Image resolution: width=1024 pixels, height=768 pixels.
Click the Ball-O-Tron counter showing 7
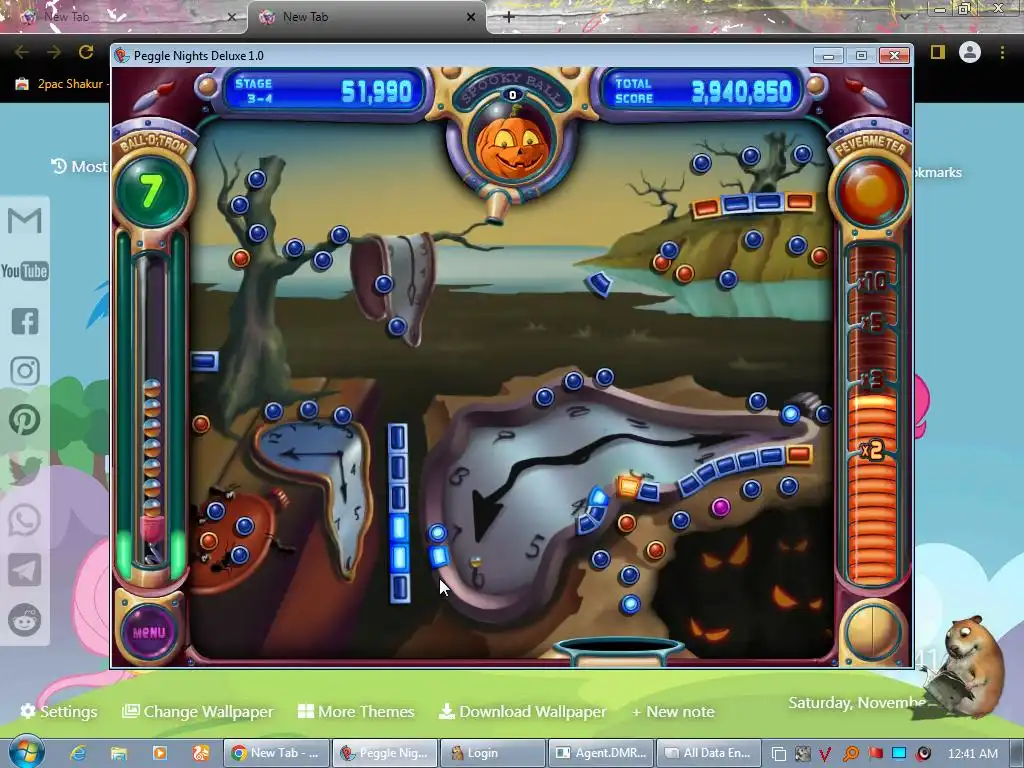point(150,191)
